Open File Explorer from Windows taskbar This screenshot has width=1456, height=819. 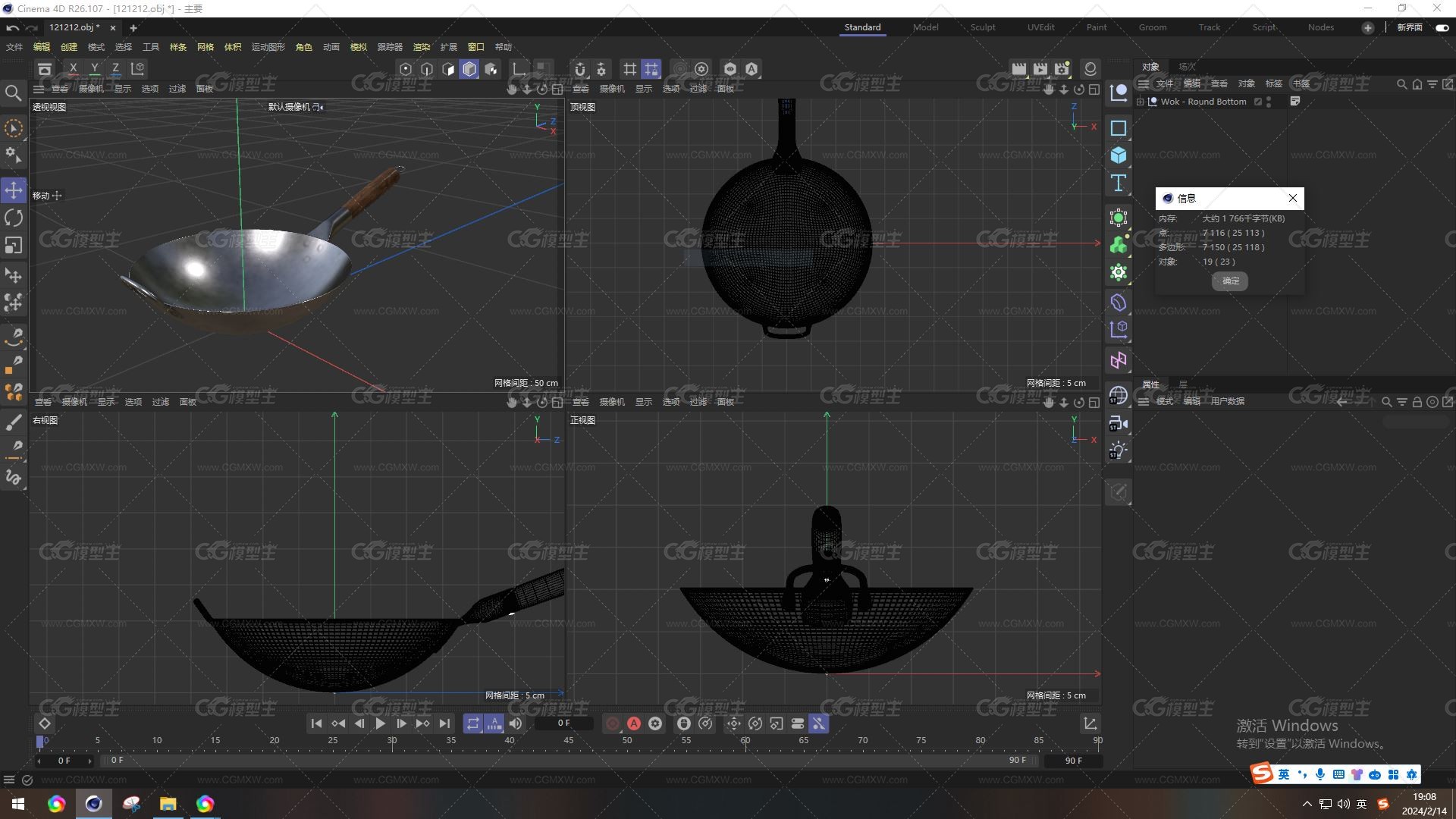tap(168, 803)
